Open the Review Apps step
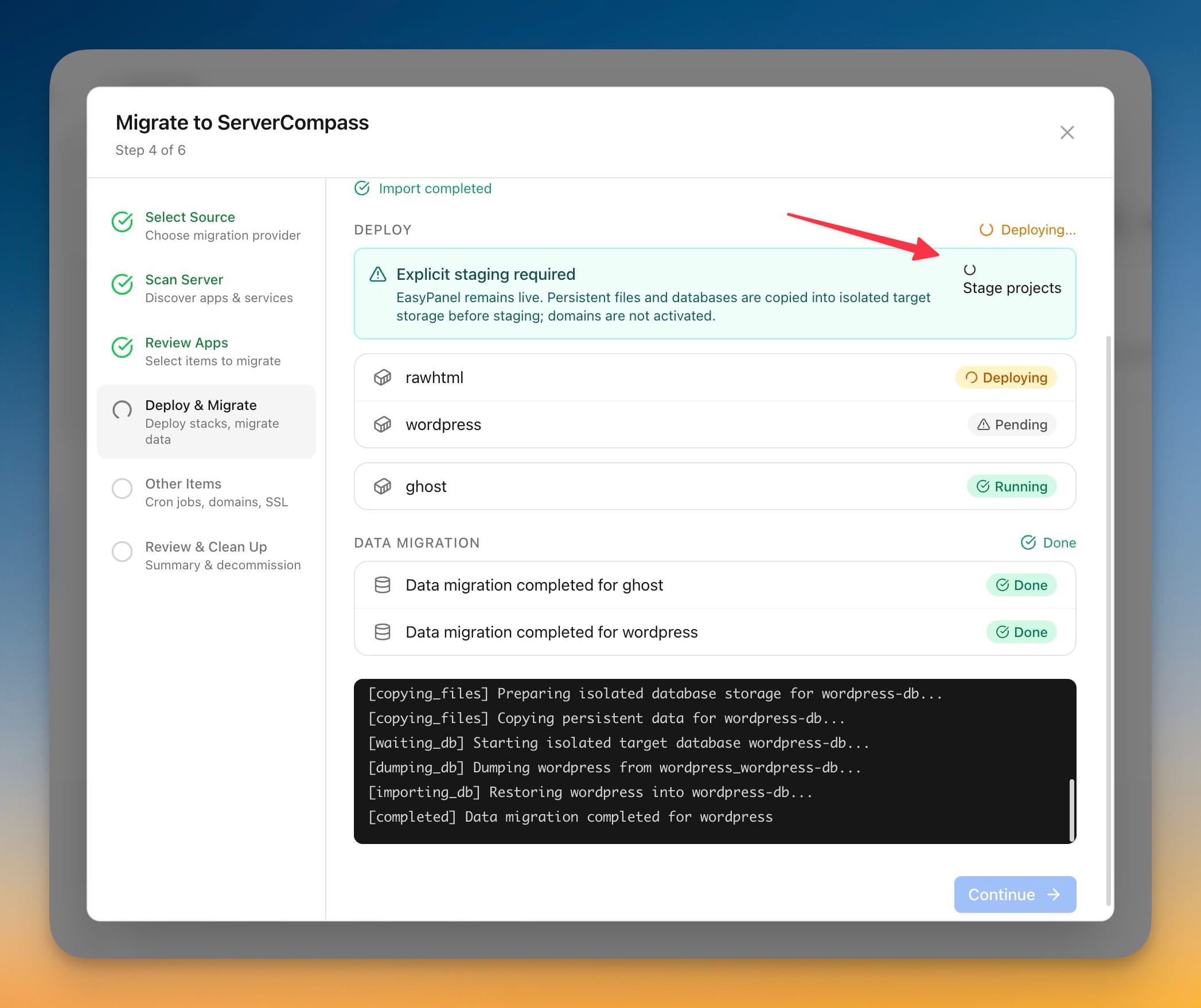The image size is (1201, 1008). coord(206,351)
